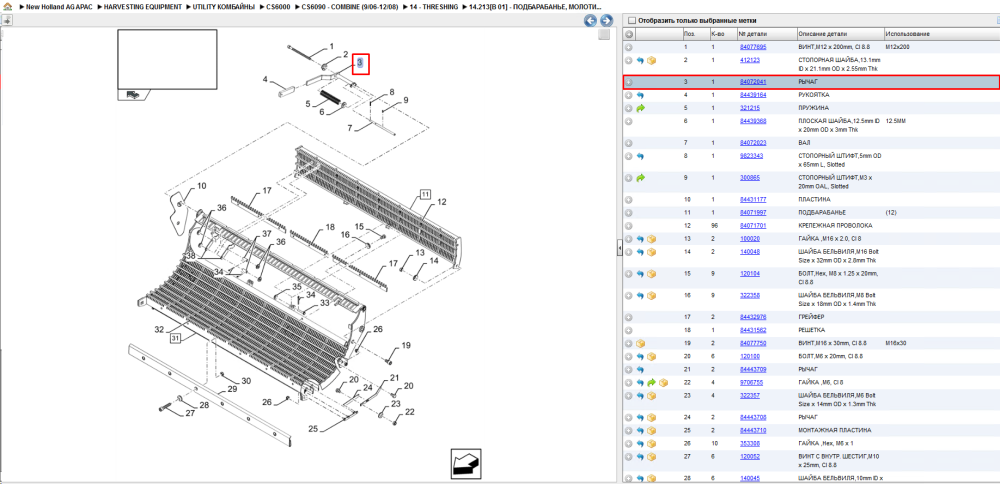Screen dimensions: 1000x484
Task: Select boxed callout 11 on the diagram
Action: coord(425,194)
